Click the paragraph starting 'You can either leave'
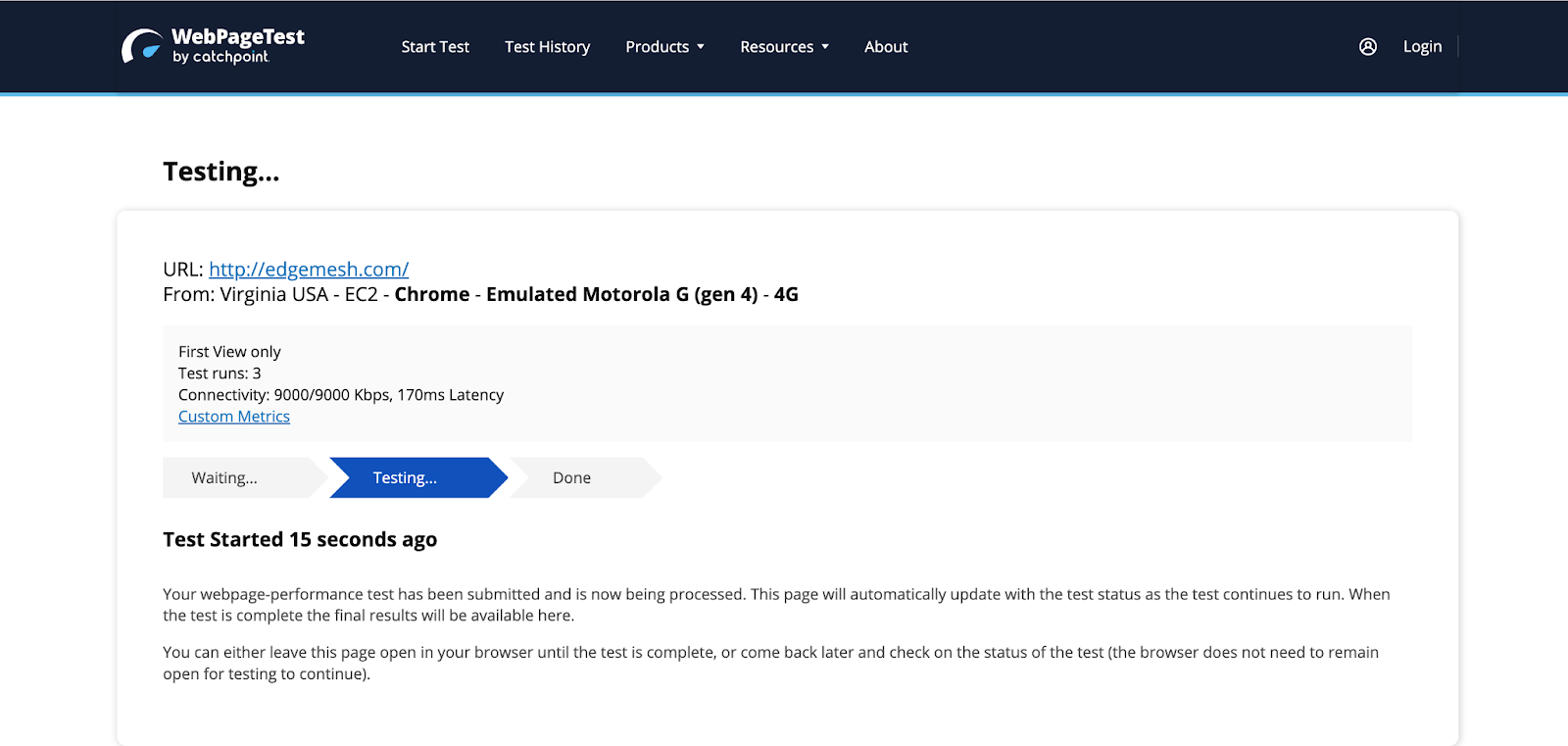The width and height of the screenshot is (1568, 746). pyautogui.click(x=770, y=663)
